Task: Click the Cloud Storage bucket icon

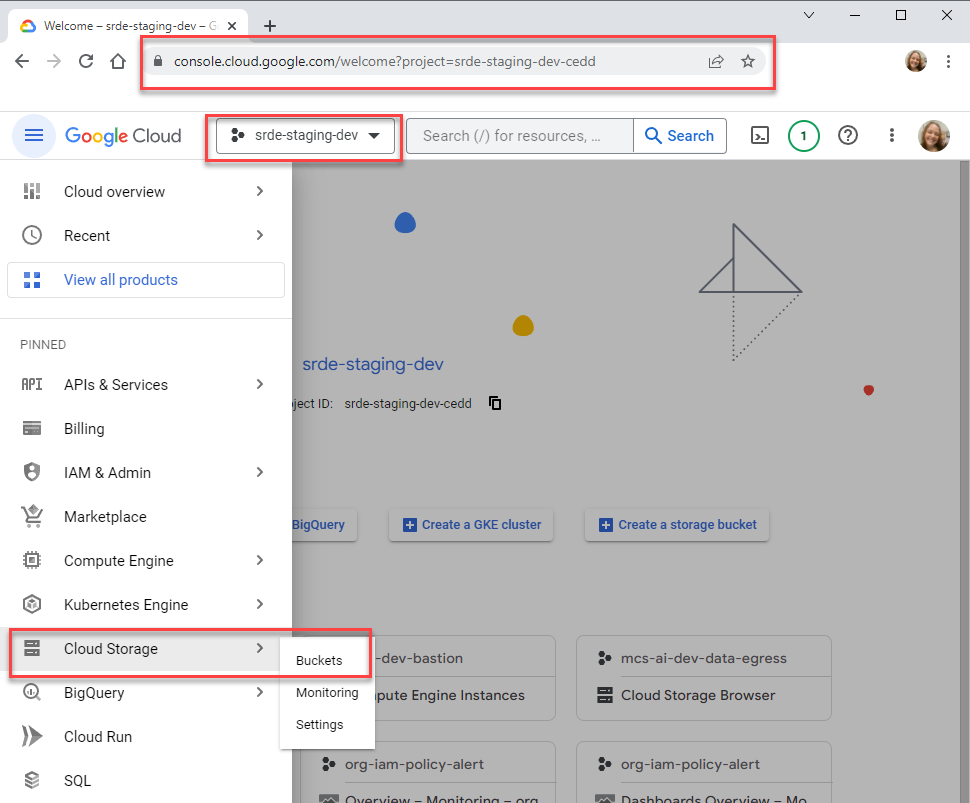Action: 32,648
